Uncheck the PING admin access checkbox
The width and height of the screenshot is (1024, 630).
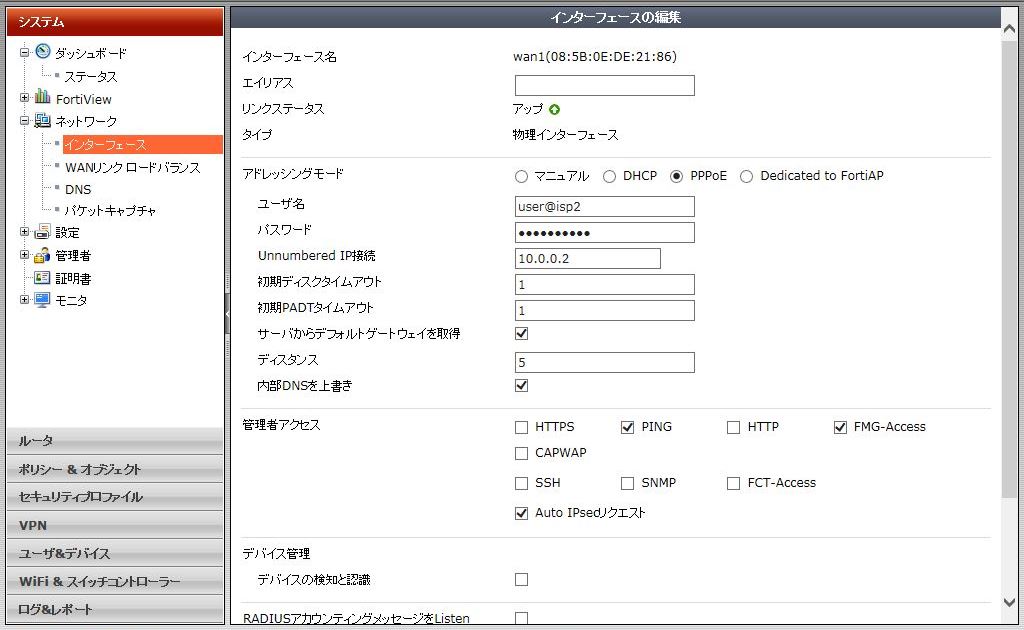627,427
